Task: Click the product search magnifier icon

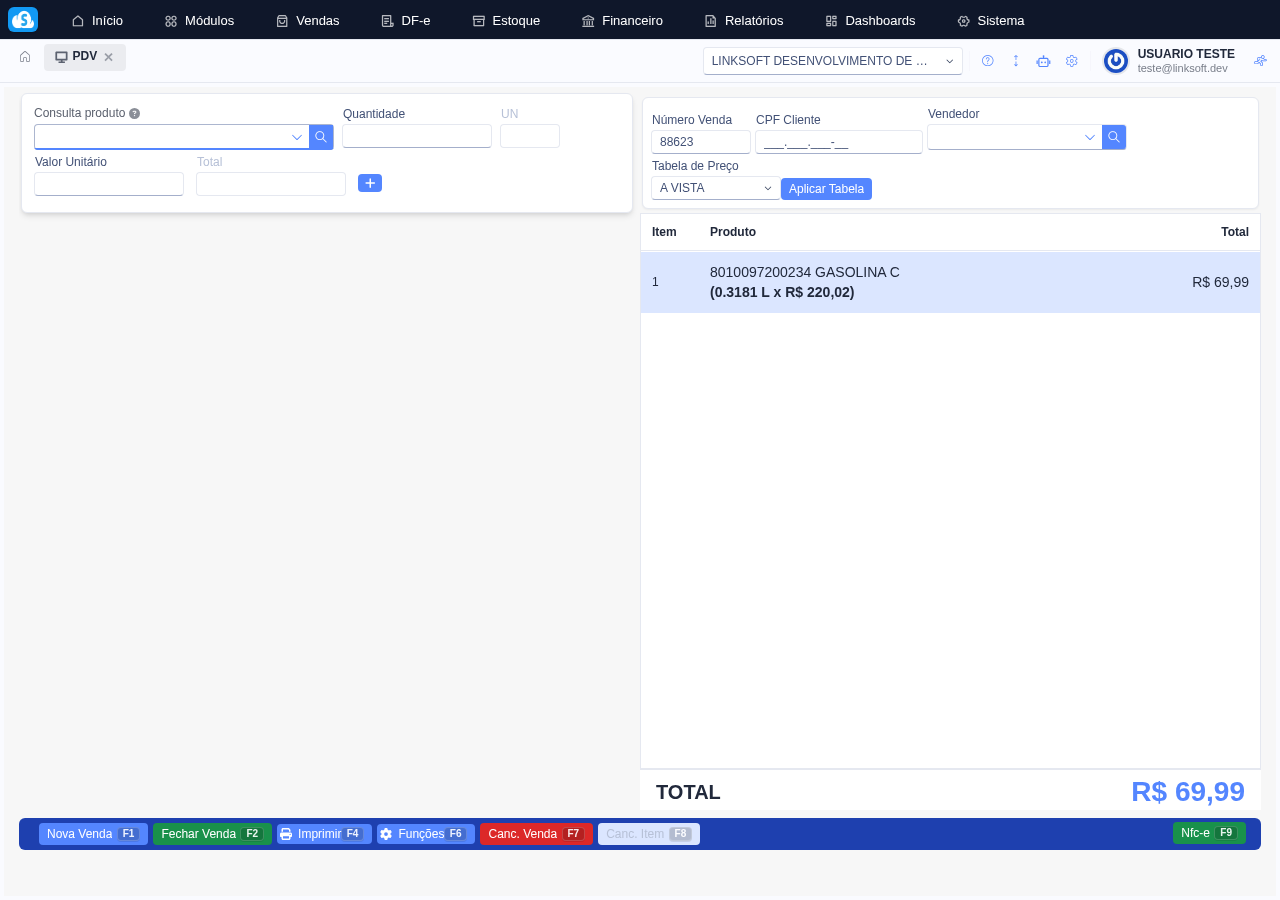Action: [x=321, y=137]
